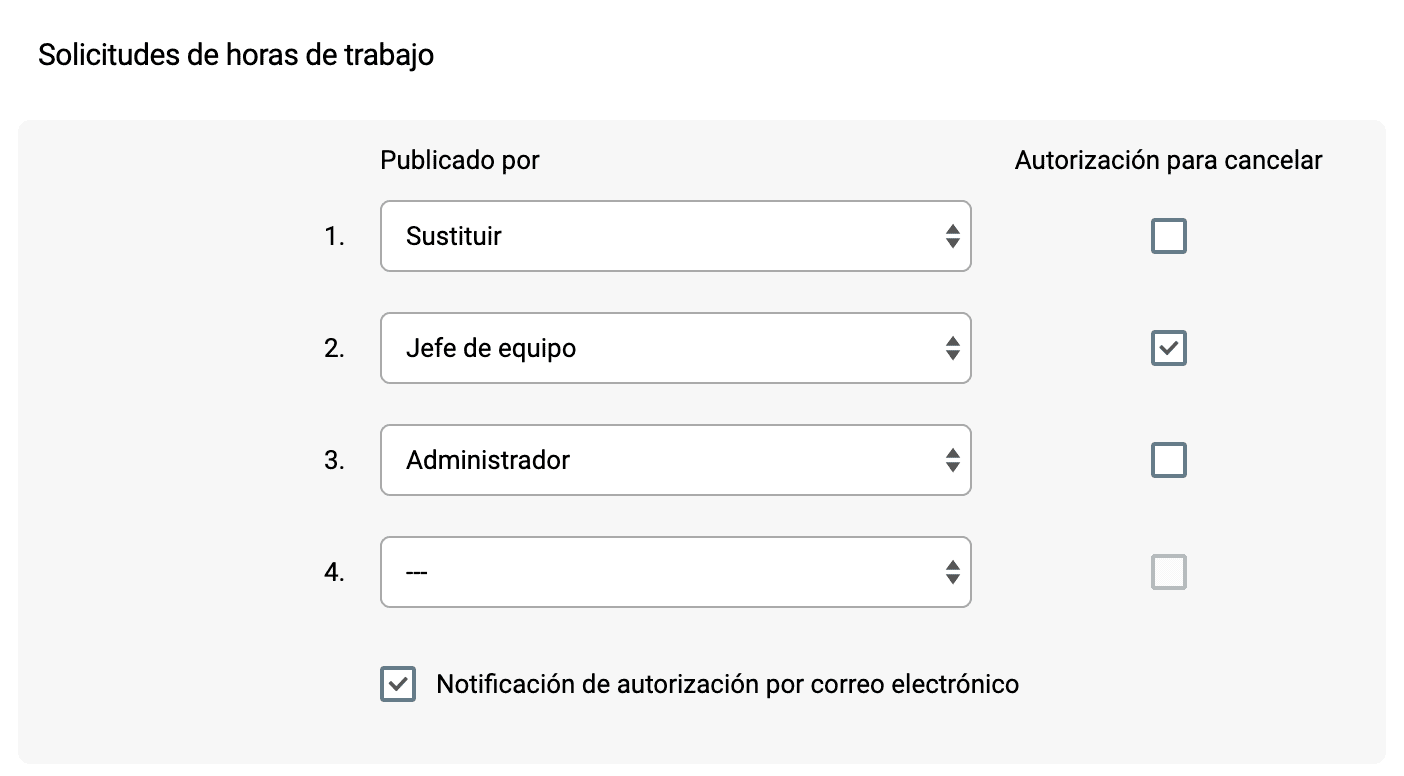Click the arrow icon on the 'Jefe de equipo' selector
Image resolution: width=1404 pixels, height=776 pixels.
pos(953,347)
